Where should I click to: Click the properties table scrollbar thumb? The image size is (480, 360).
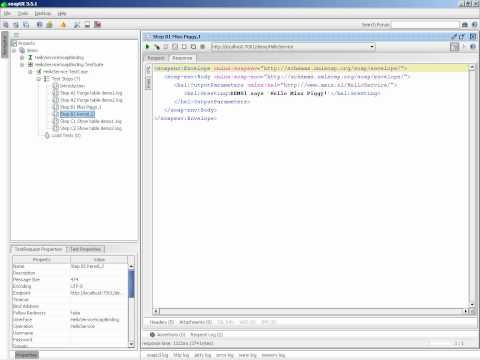(131, 284)
